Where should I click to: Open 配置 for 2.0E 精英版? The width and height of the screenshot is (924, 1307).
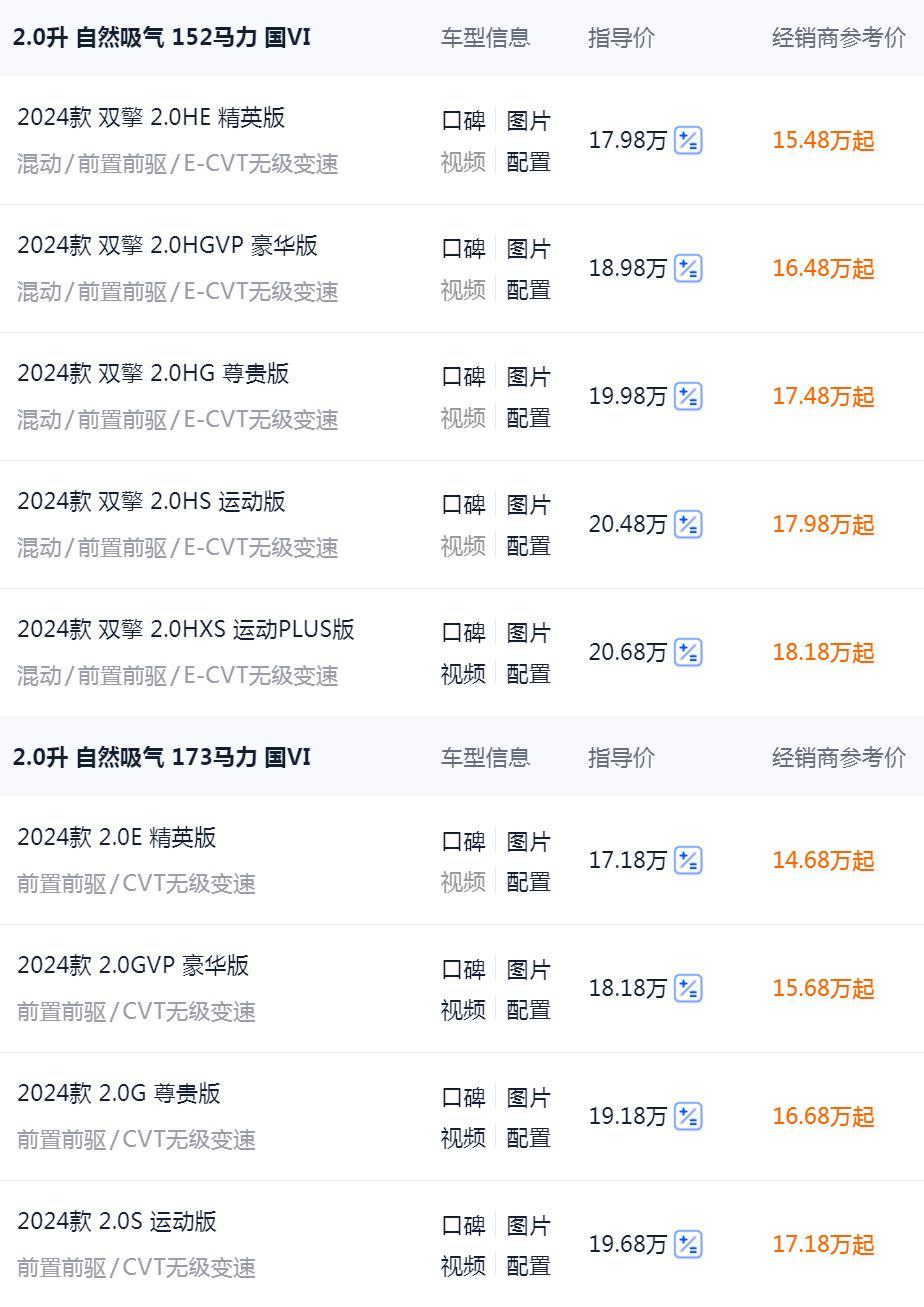[528, 882]
